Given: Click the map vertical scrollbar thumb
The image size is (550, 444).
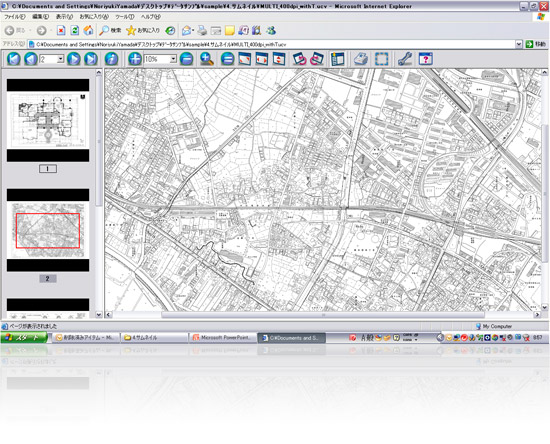Looking at the screenshot, I should pyautogui.click(x=545, y=193).
